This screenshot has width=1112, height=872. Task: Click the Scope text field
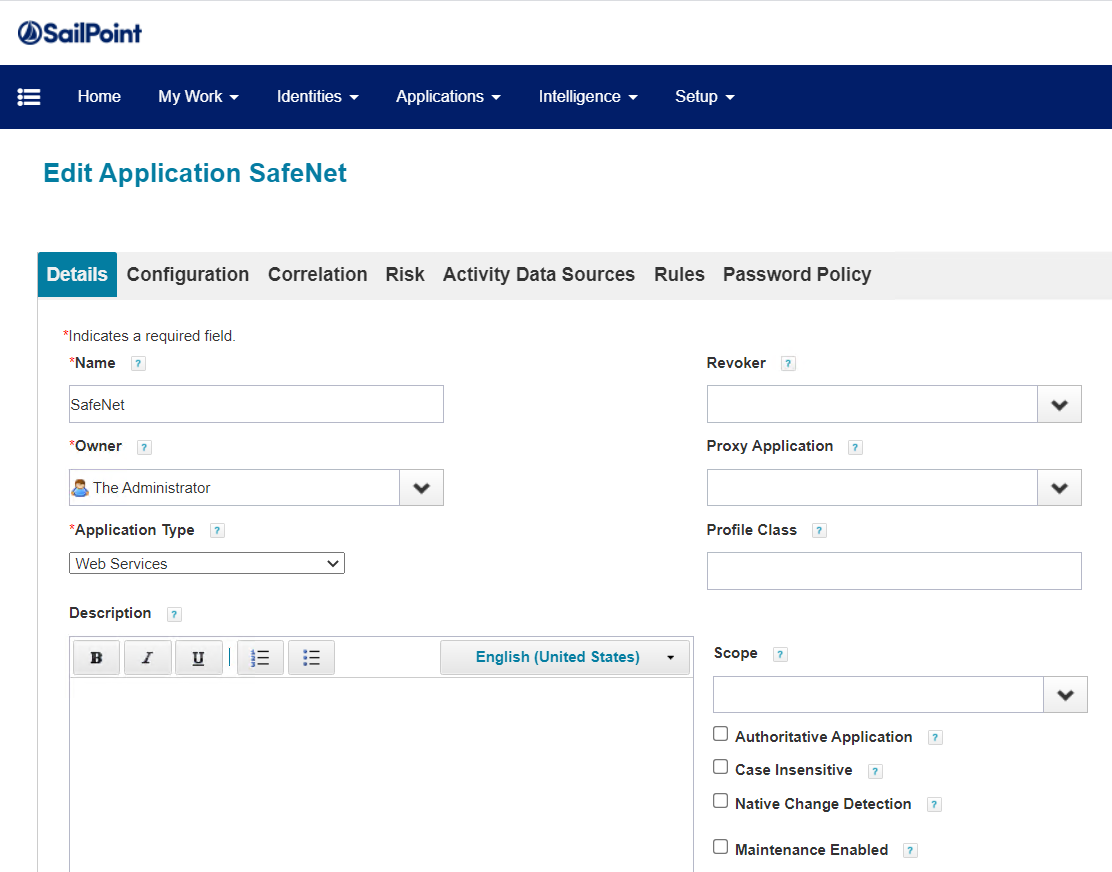(878, 695)
